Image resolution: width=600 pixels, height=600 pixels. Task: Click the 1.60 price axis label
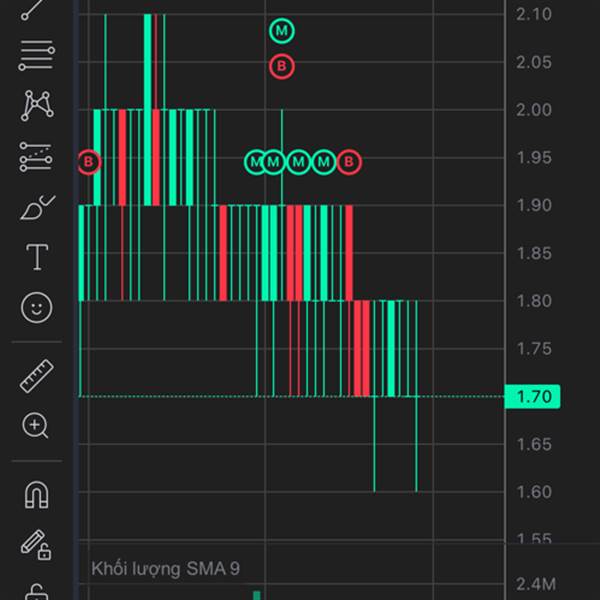pyautogui.click(x=534, y=492)
